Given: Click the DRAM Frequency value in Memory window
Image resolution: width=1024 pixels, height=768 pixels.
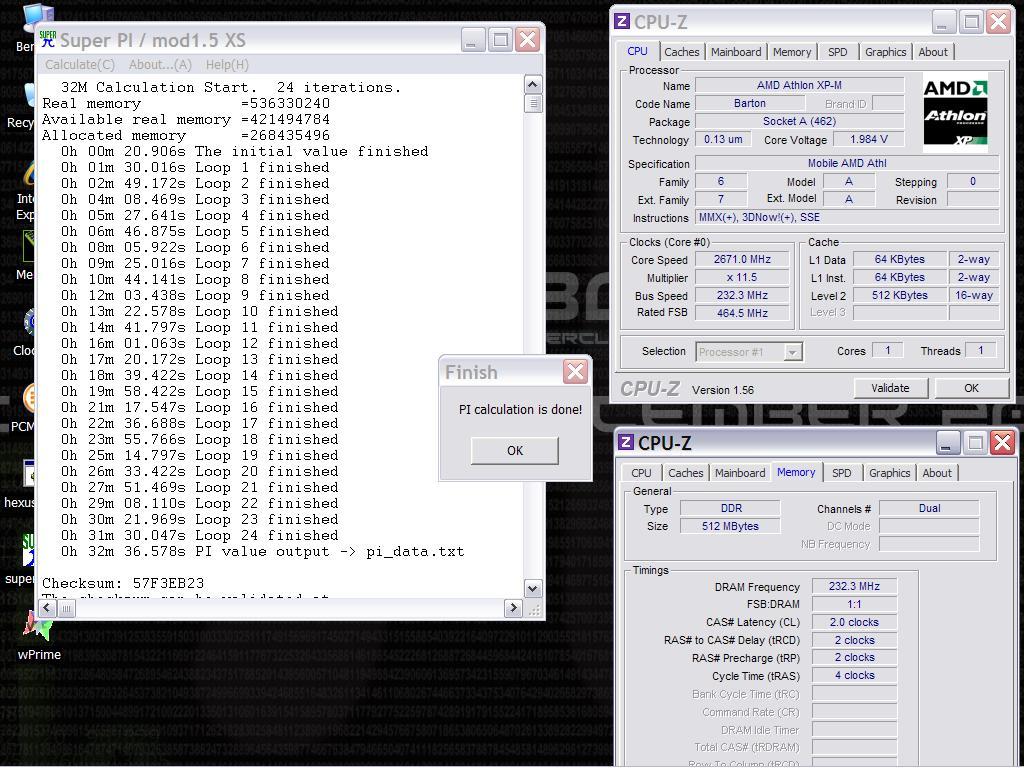Looking at the screenshot, I should (x=854, y=586).
